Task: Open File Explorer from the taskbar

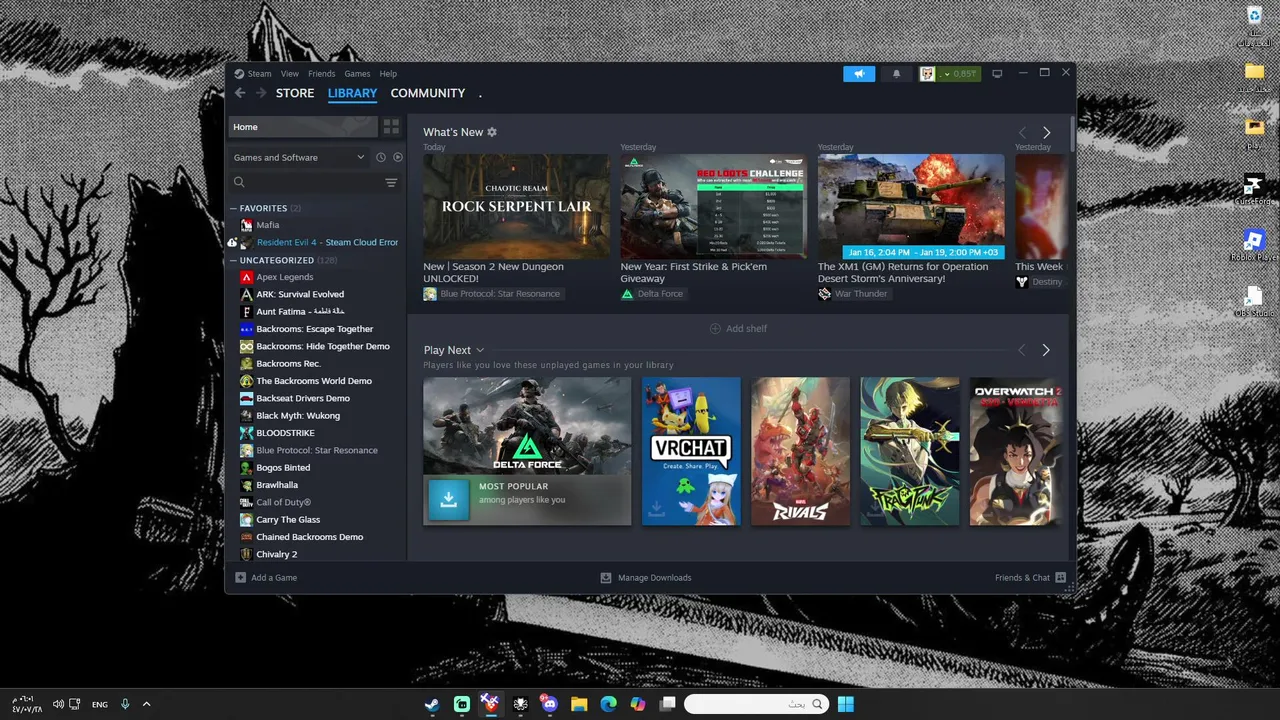Action: [x=579, y=704]
